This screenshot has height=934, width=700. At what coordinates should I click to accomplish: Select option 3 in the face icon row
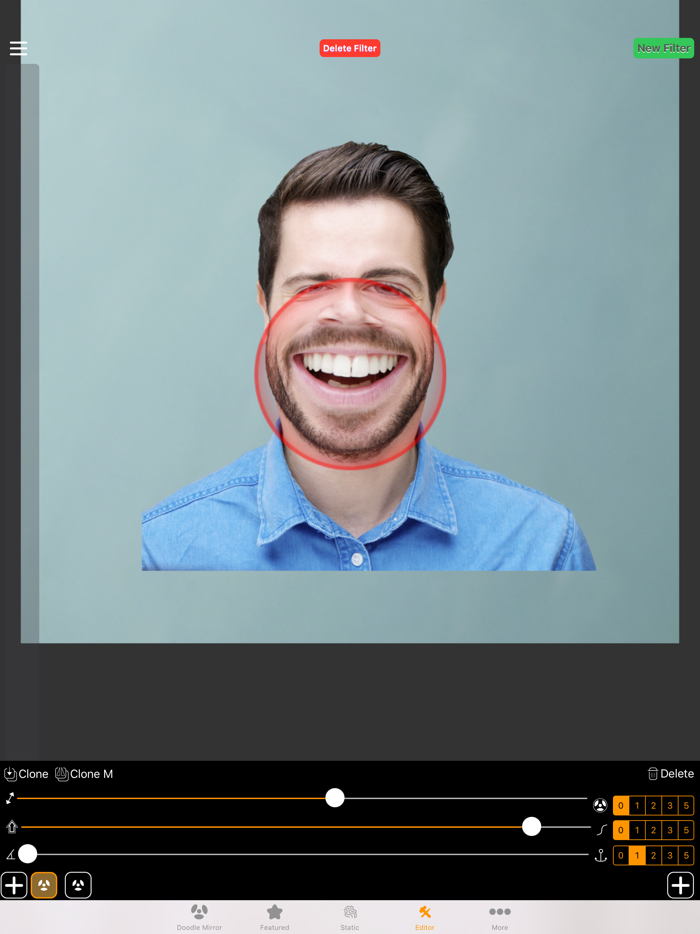pos(670,805)
